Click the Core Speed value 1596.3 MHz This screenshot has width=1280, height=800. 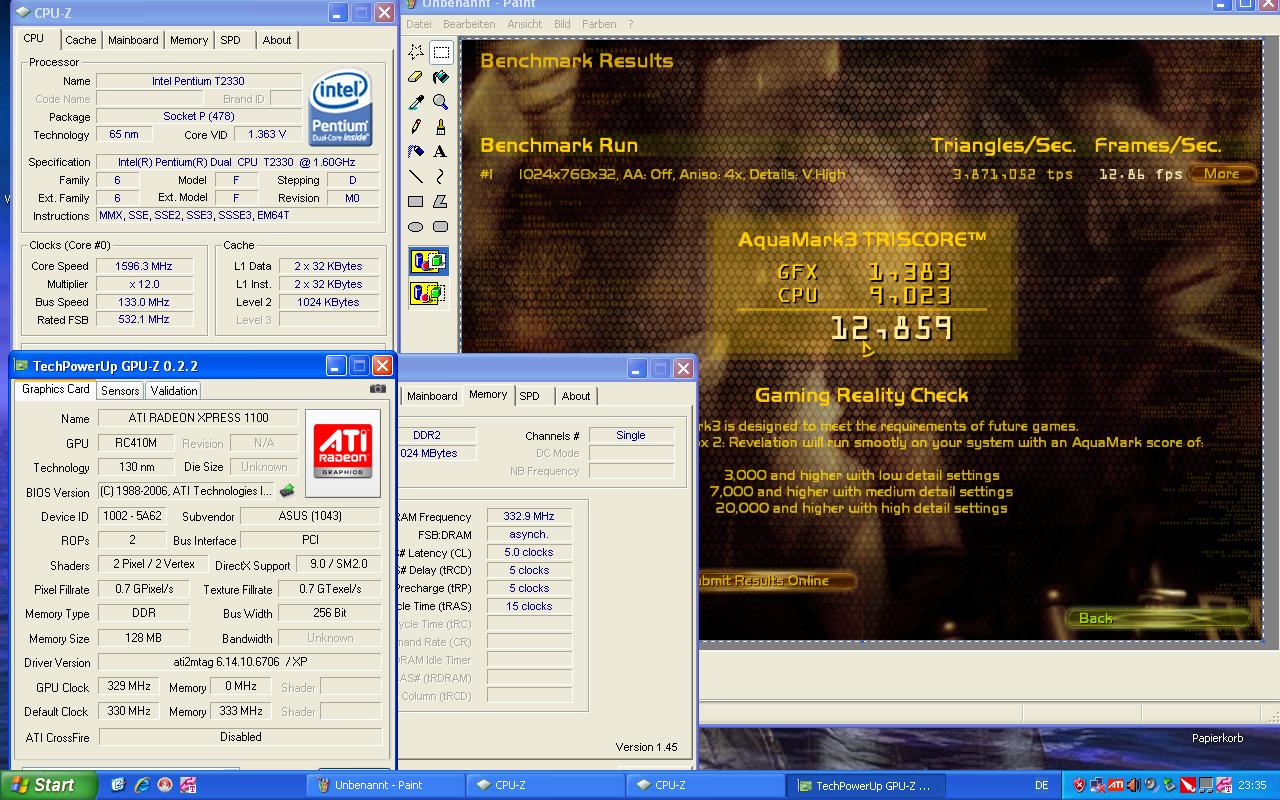click(145, 266)
